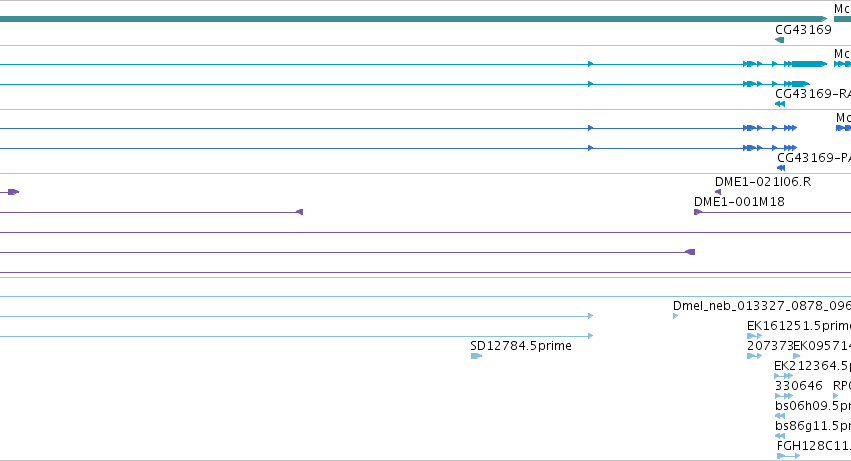Click the EK161251.5prime label
Screen dimensions: 851x461
click(799, 326)
